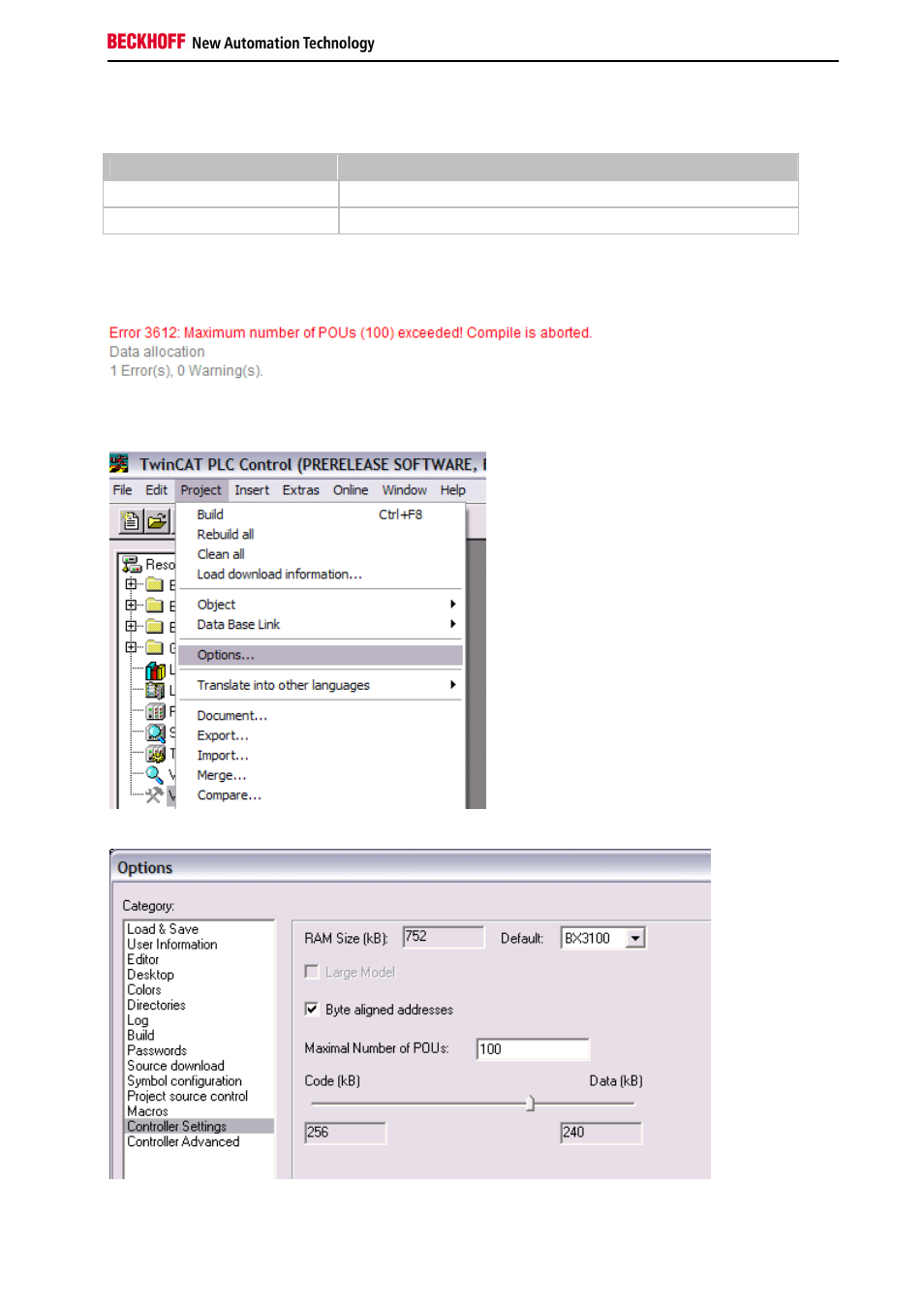This screenshot has width=924, height=1308.
Task: Select the Project source control category
Action: click(x=199, y=1096)
